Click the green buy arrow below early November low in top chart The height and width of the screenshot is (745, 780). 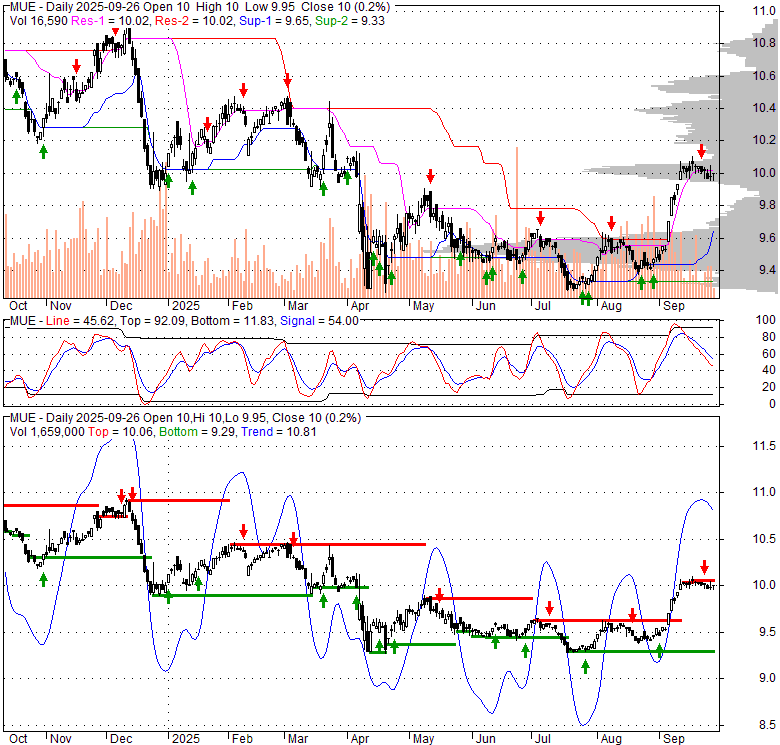click(x=43, y=152)
